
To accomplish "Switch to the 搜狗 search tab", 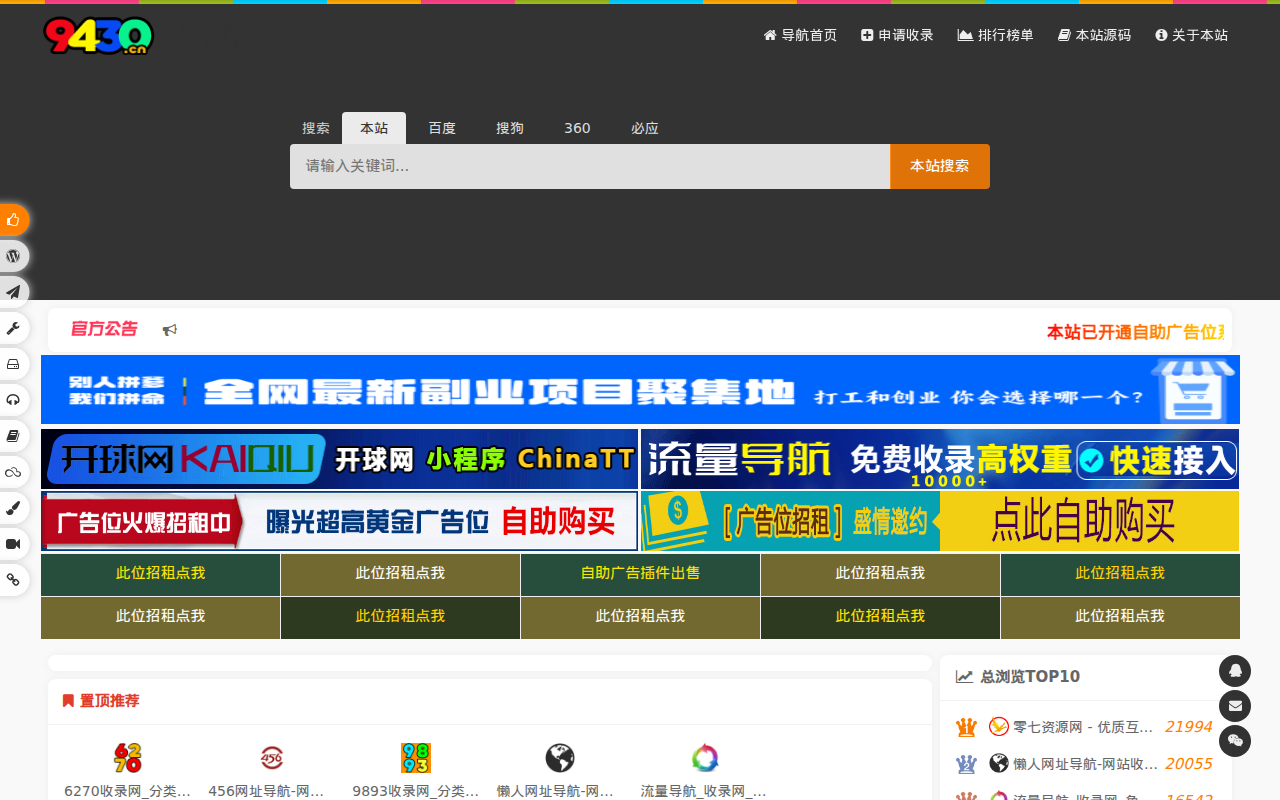I will click(509, 128).
